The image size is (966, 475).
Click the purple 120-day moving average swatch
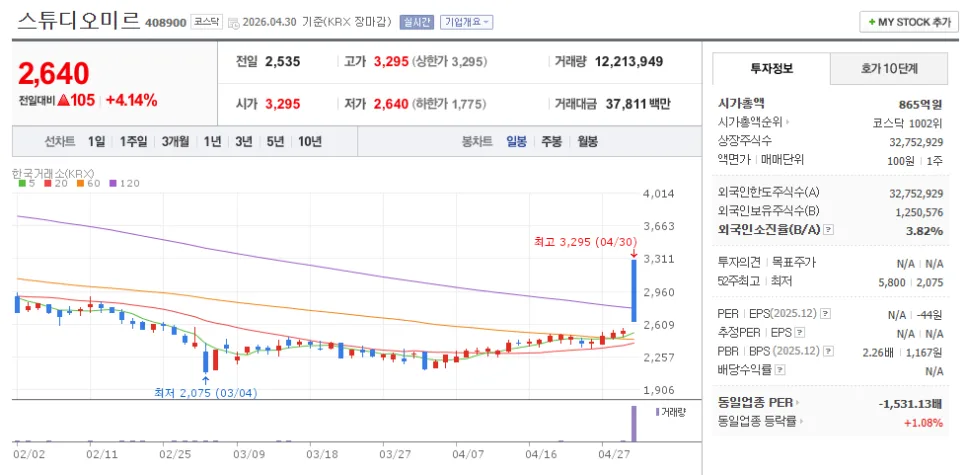[x=113, y=183]
